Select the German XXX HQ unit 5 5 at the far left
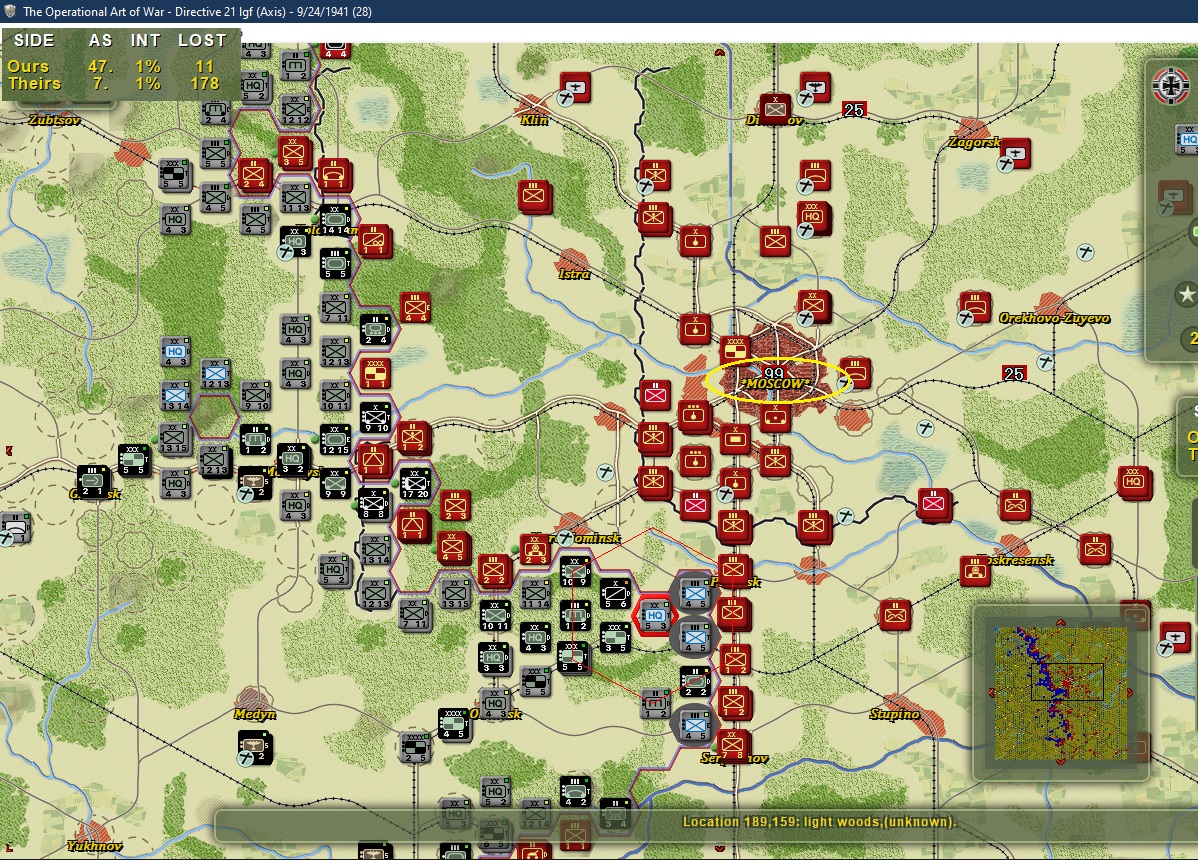Viewport: 1198px width, 860px height. tap(134, 461)
